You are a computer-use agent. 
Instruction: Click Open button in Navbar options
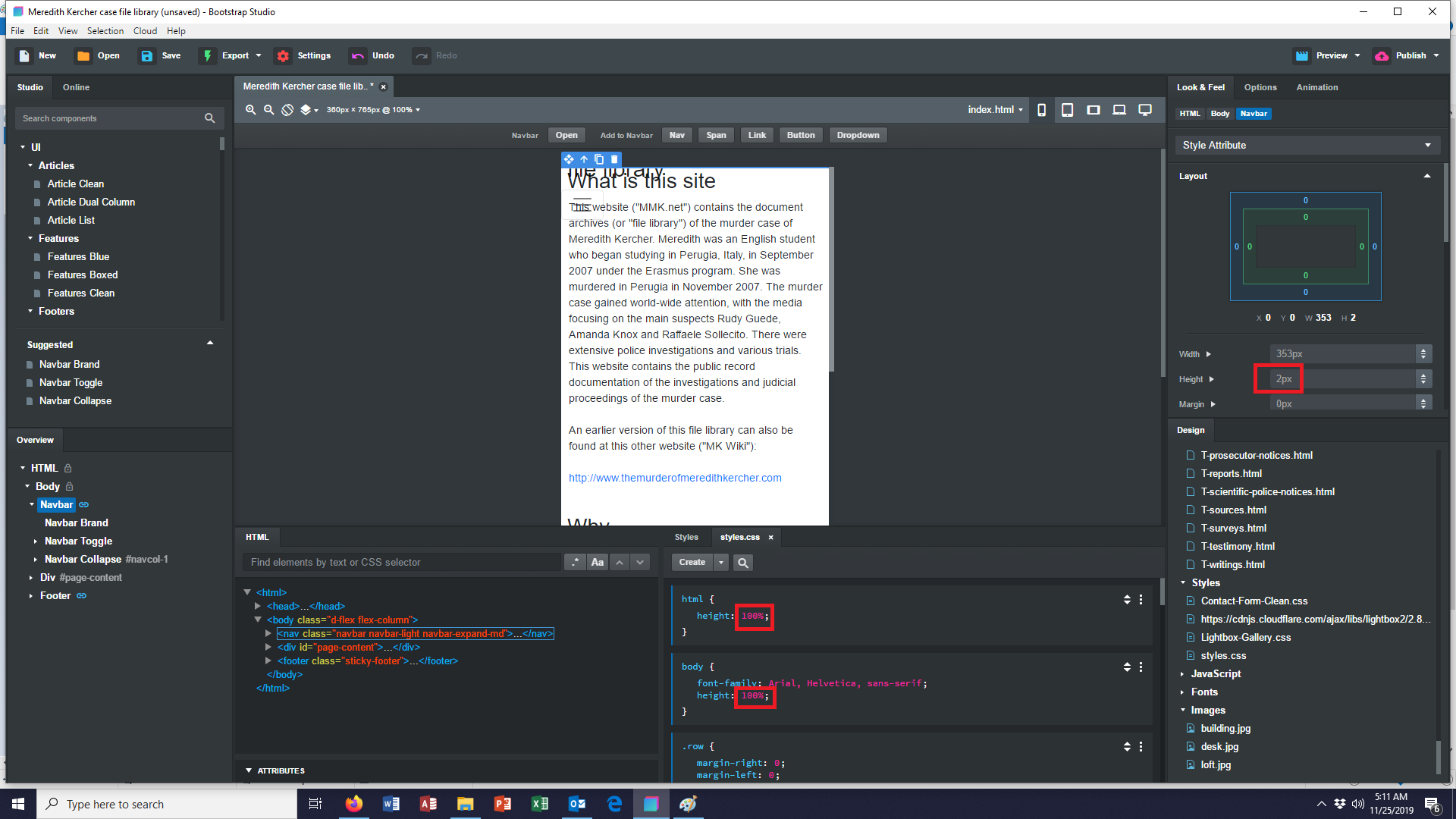click(566, 135)
